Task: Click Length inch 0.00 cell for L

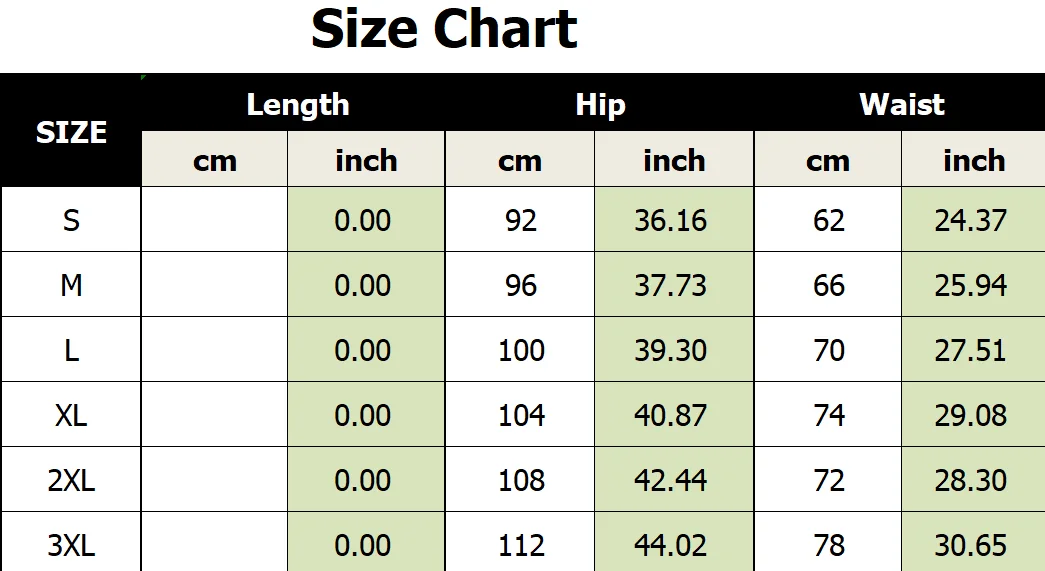Action: click(366, 350)
